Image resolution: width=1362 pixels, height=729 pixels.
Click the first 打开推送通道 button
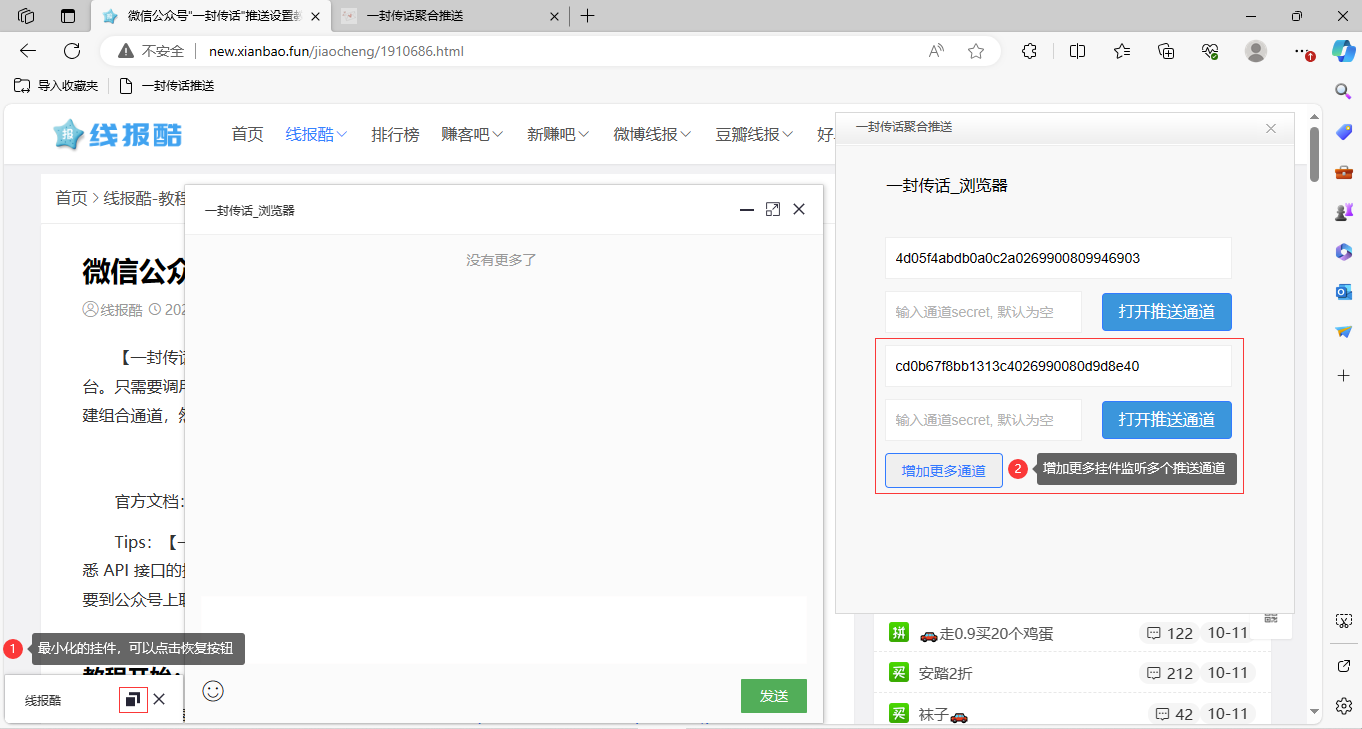[1166, 312]
